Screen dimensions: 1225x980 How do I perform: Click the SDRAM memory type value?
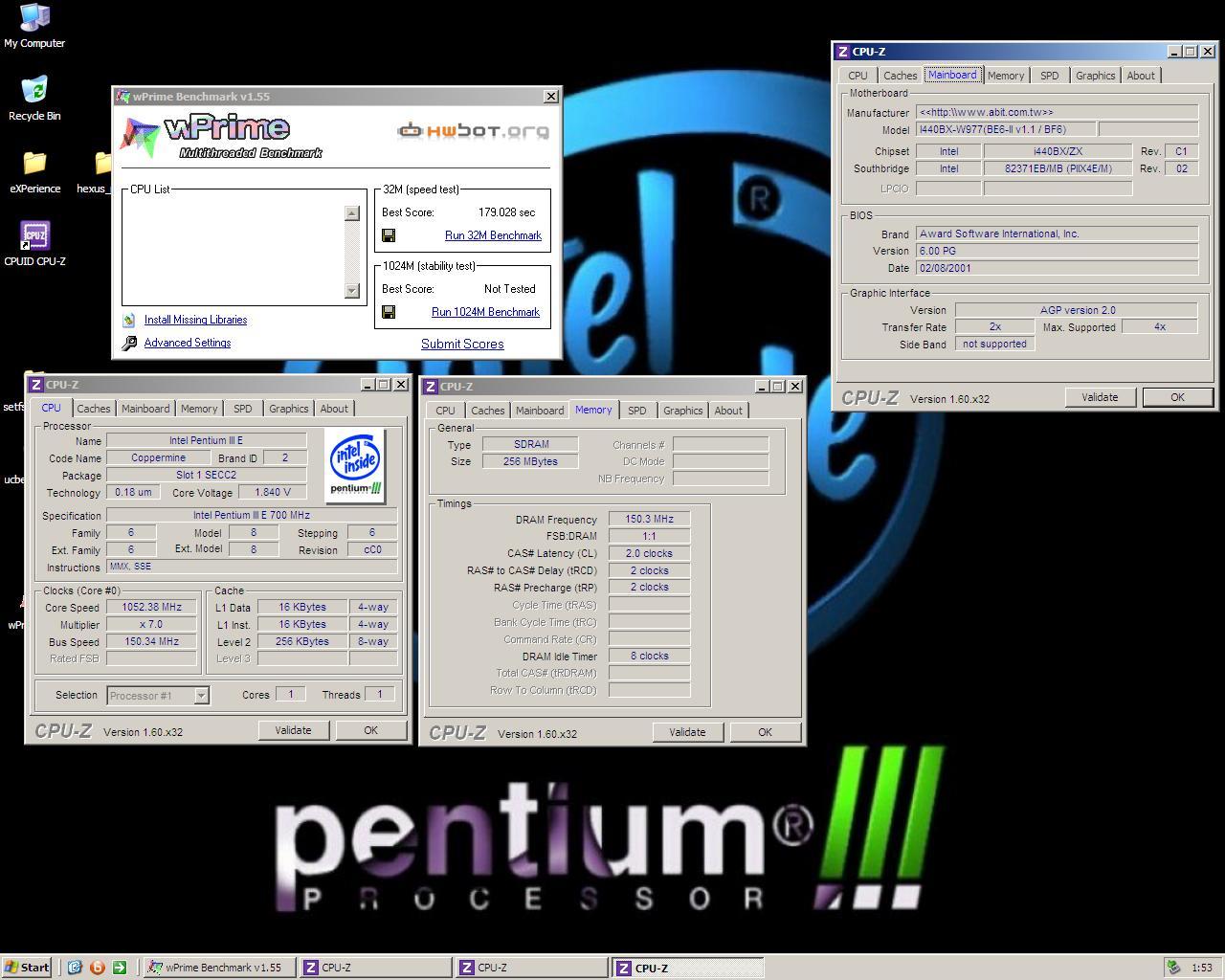(x=531, y=444)
